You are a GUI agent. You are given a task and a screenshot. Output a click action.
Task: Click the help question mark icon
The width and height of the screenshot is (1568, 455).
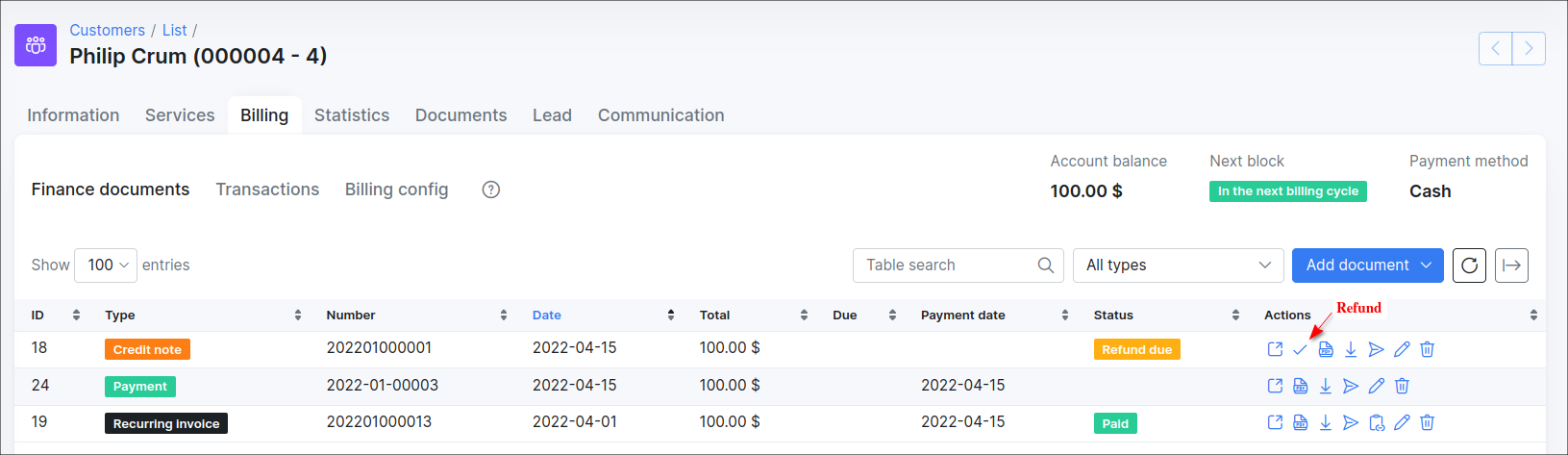pyautogui.click(x=490, y=190)
